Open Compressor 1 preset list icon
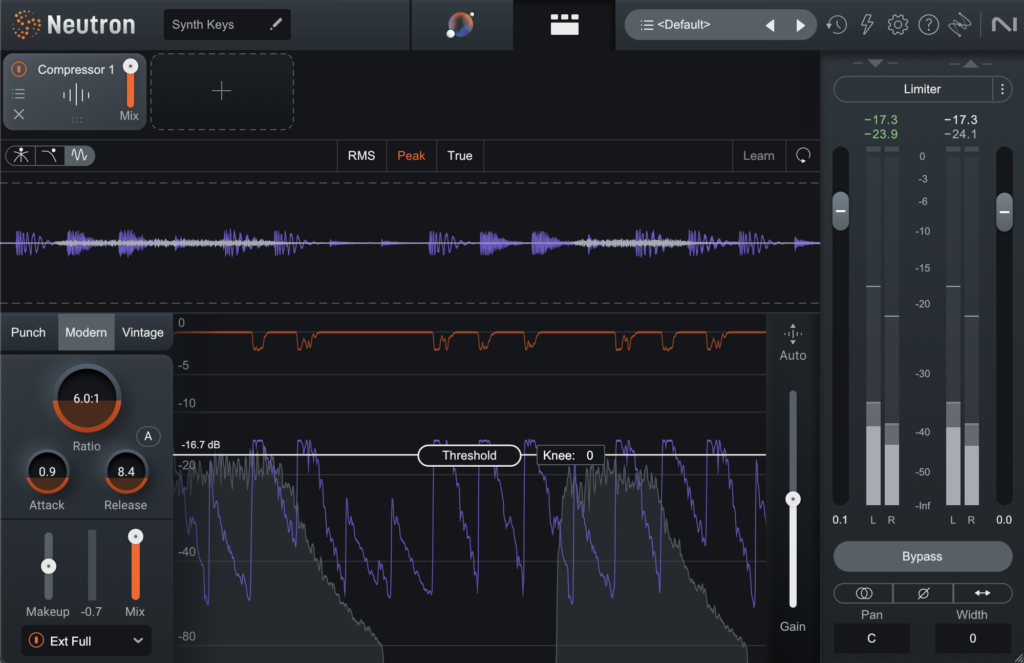 [19, 93]
